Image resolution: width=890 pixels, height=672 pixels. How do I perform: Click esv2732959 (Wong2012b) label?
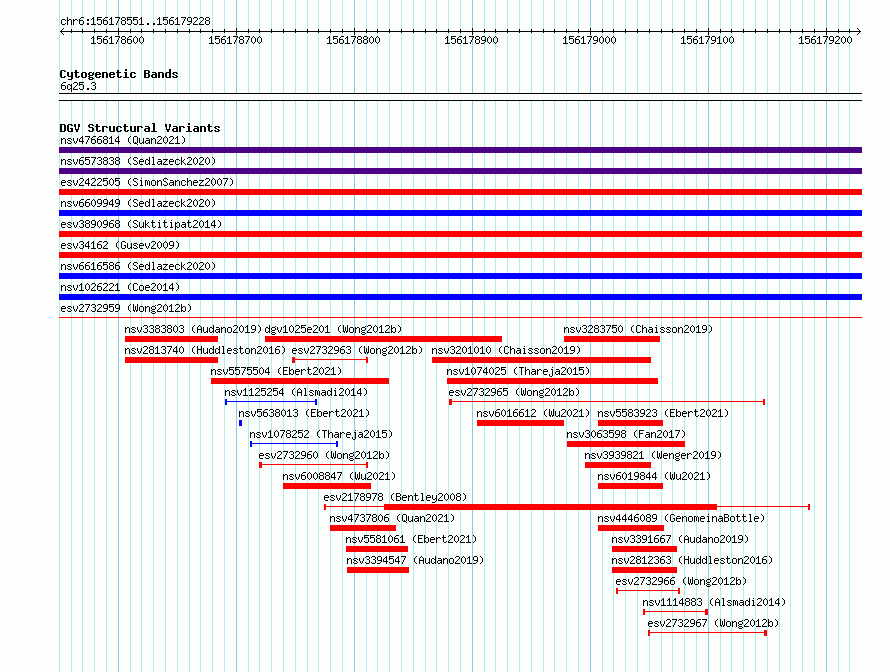click(x=126, y=308)
